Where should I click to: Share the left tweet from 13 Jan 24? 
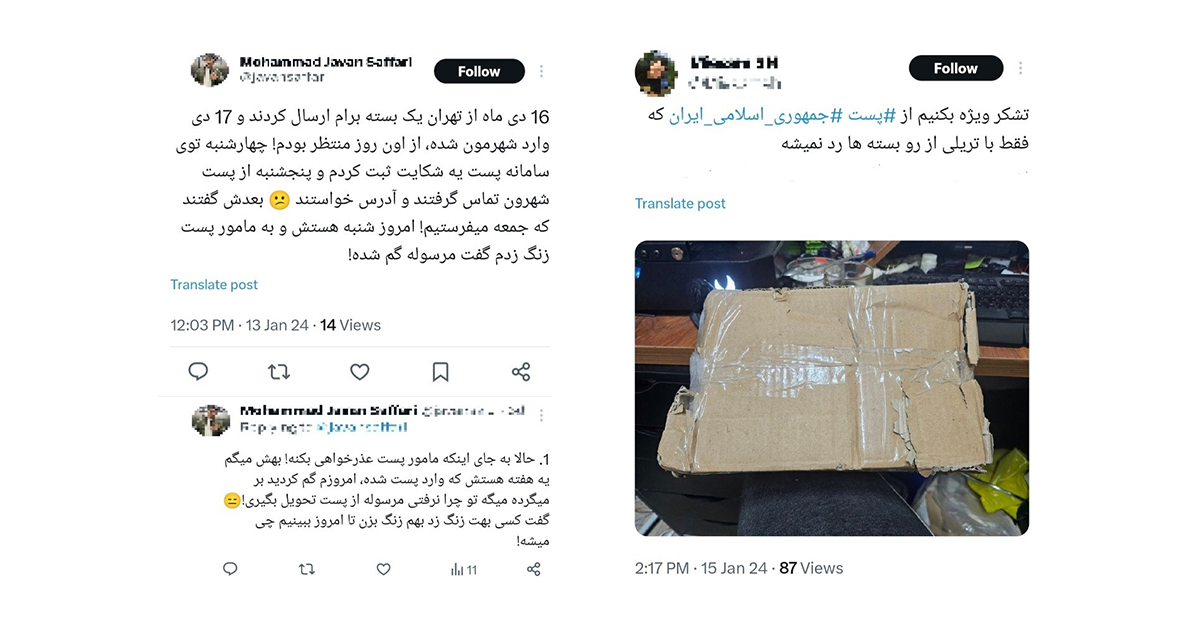click(x=521, y=372)
